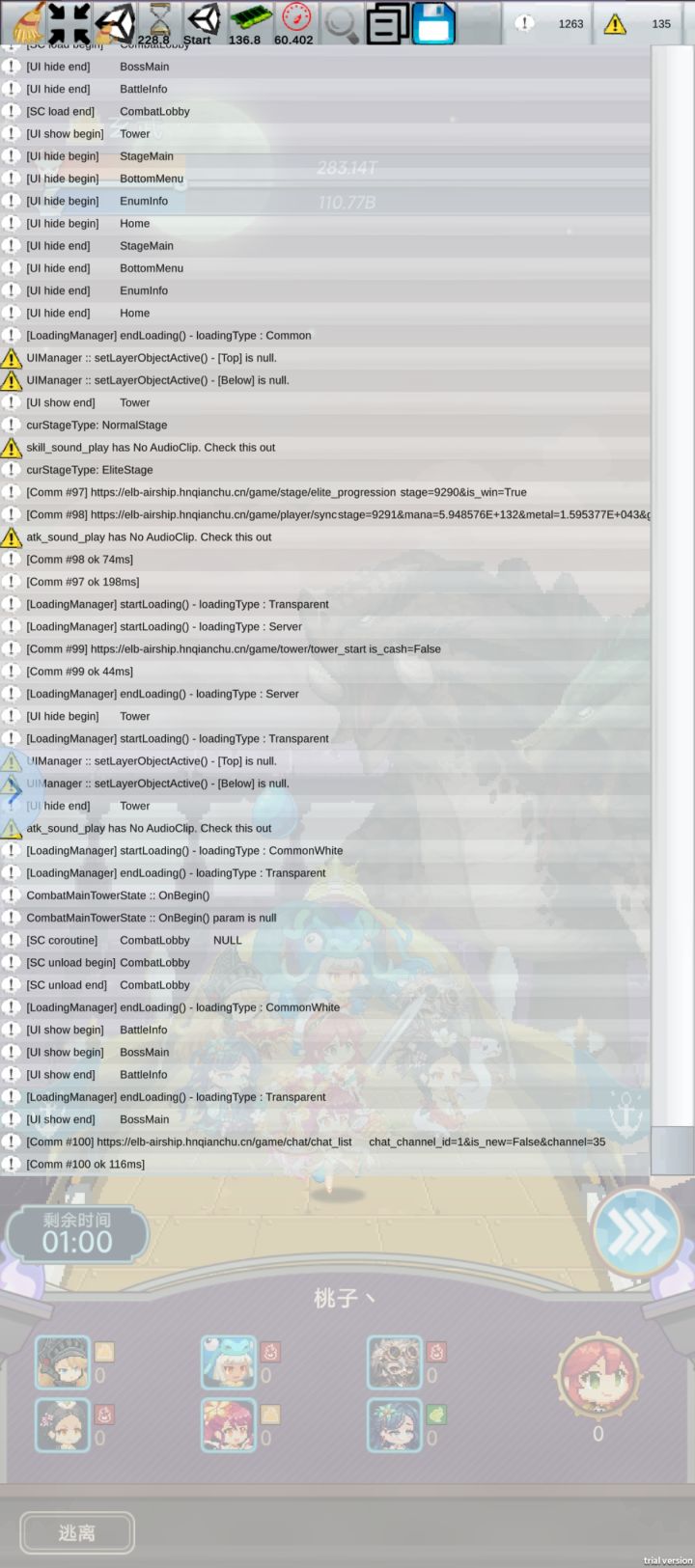Select log 'endLoading() - loadingType : Server'
The height and width of the screenshot is (1568, 695).
tap(325, 694)
